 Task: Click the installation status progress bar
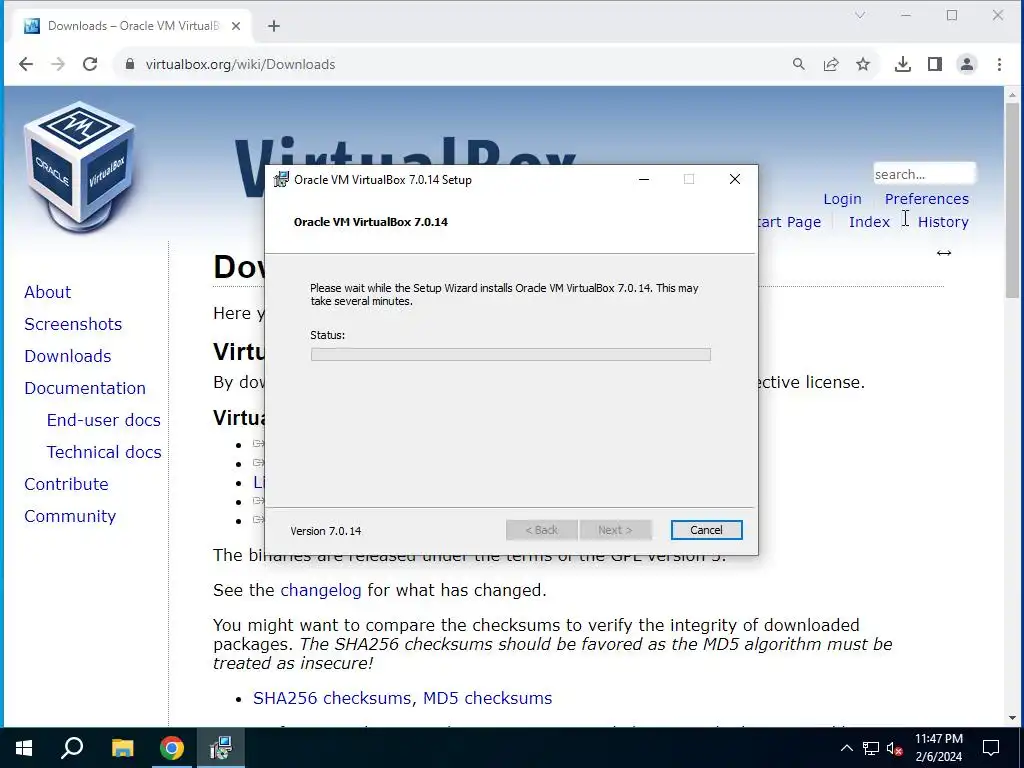(x=511, y=355)
